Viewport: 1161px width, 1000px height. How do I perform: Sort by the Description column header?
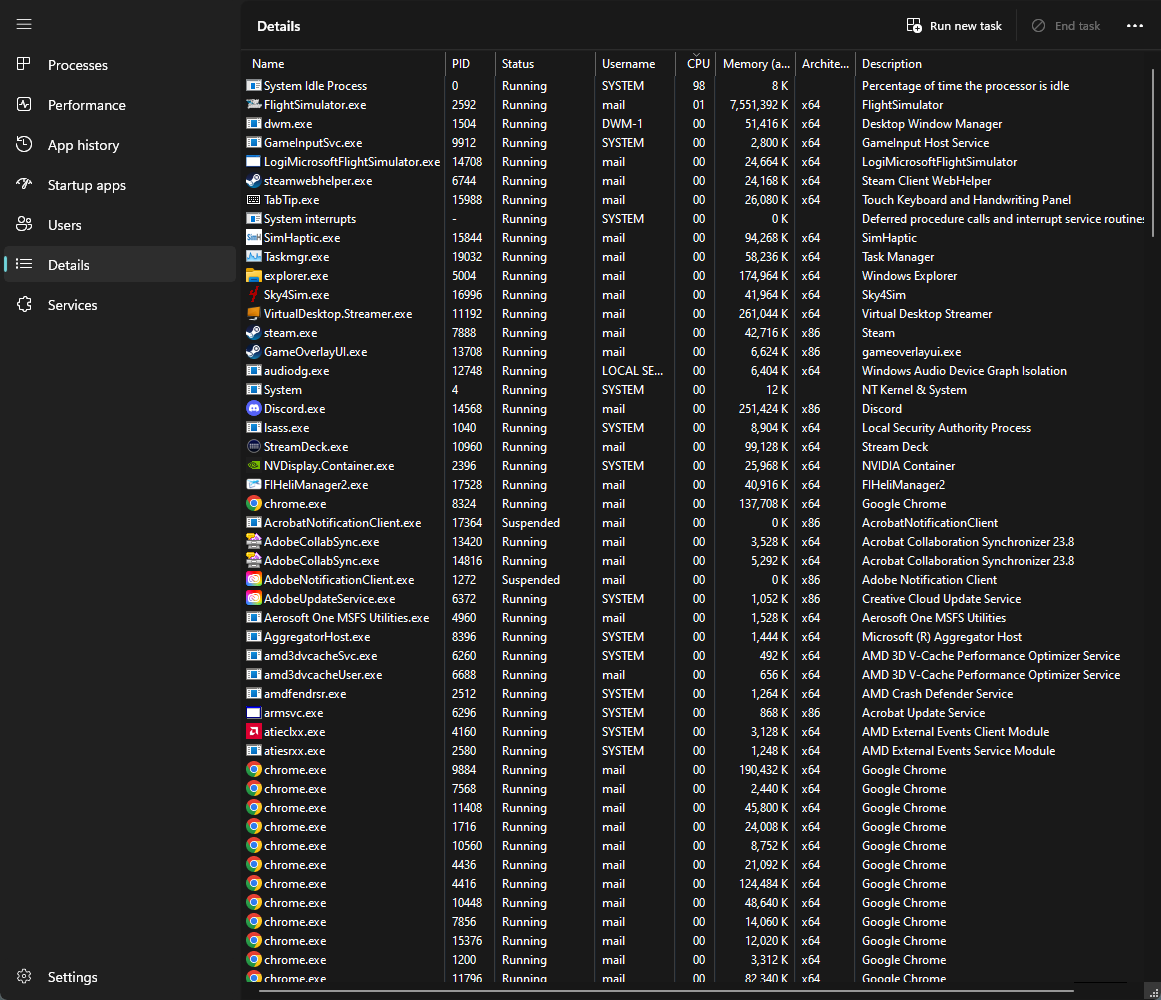tap(1000, 64)
